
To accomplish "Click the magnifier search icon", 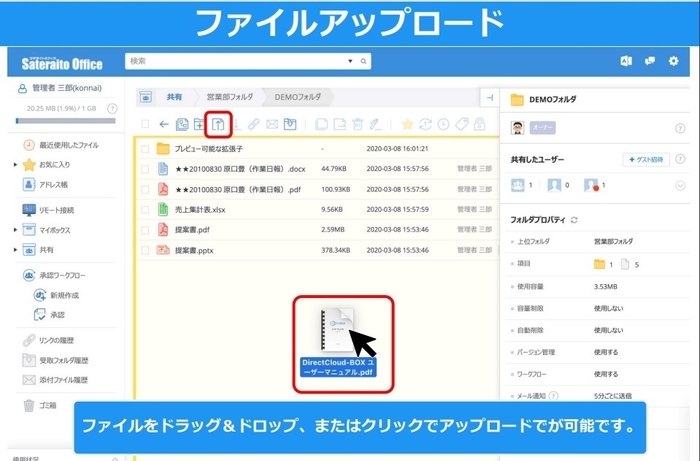I will click(363, 61).
